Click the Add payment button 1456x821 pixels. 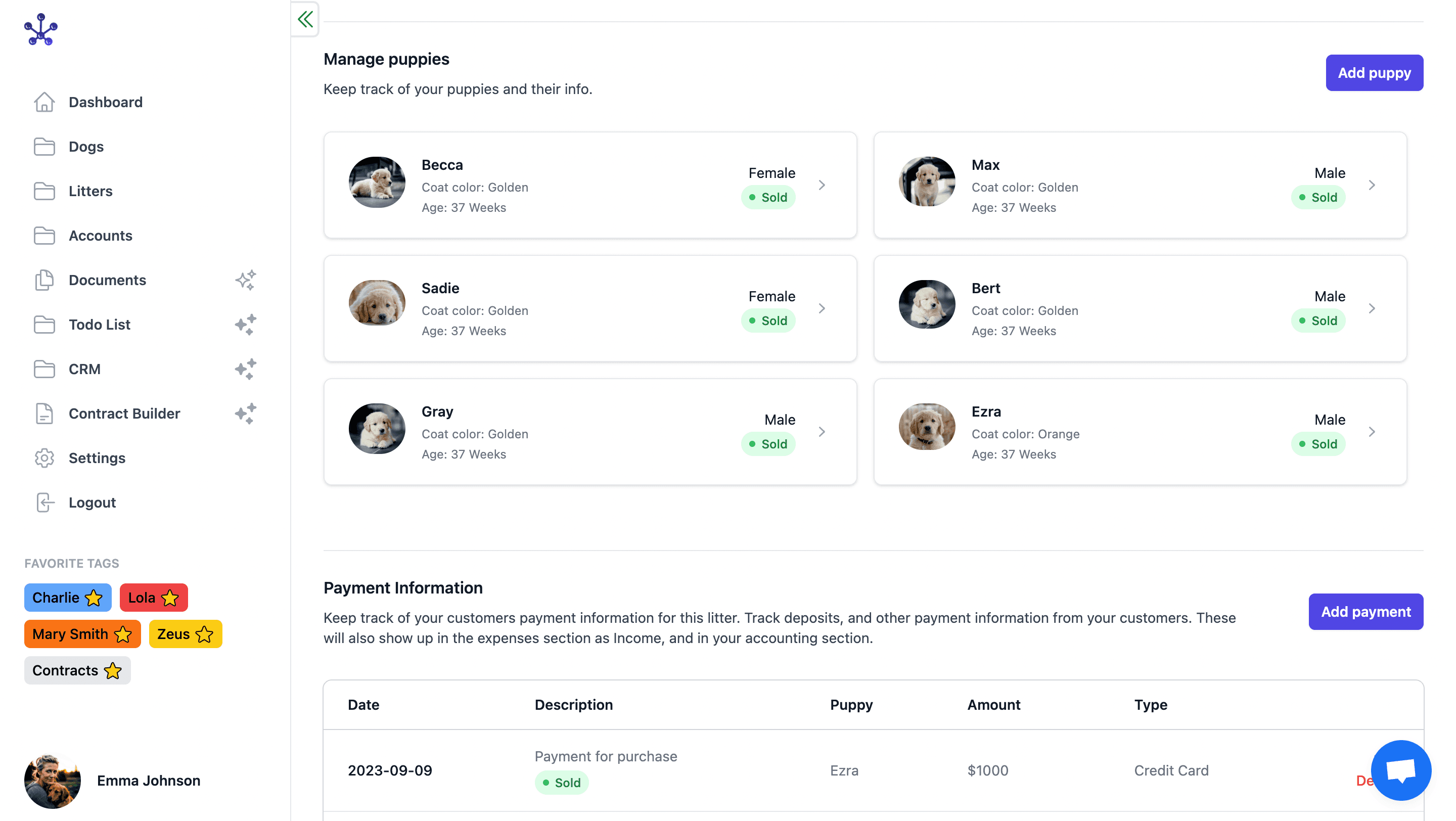pos(1366,611)
